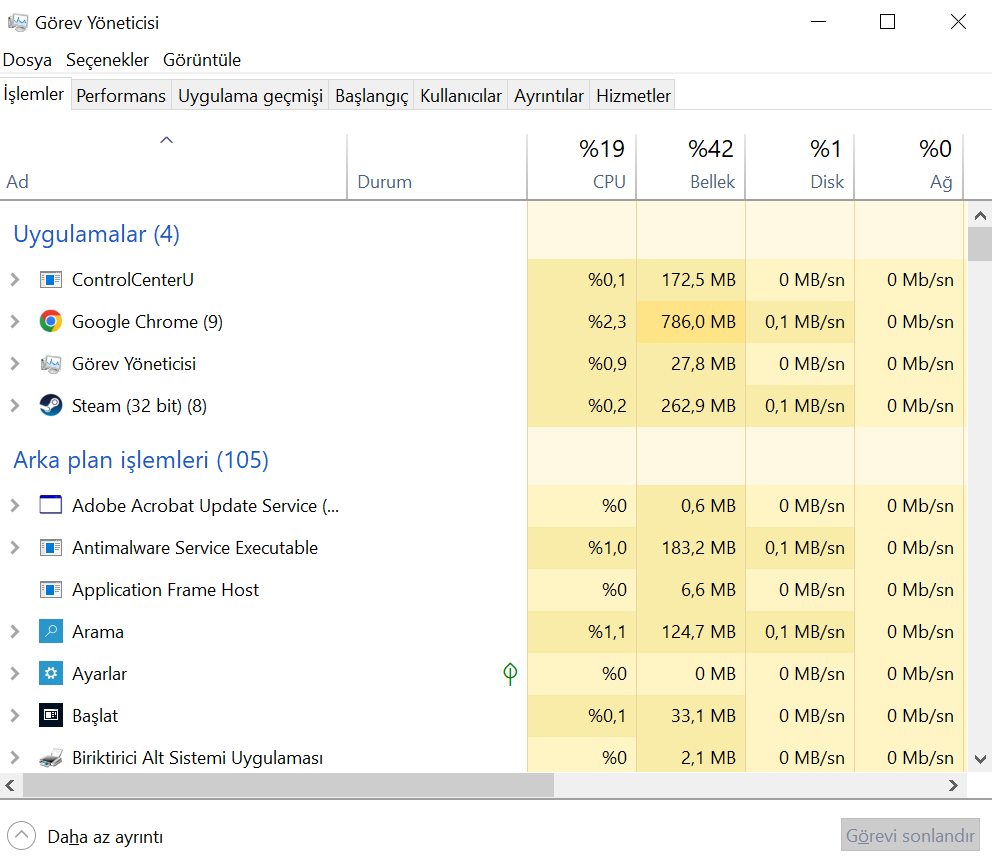Click the Google Chrome process icon
The width and height of the screenshot is (992, 866).
coord(50,322)
